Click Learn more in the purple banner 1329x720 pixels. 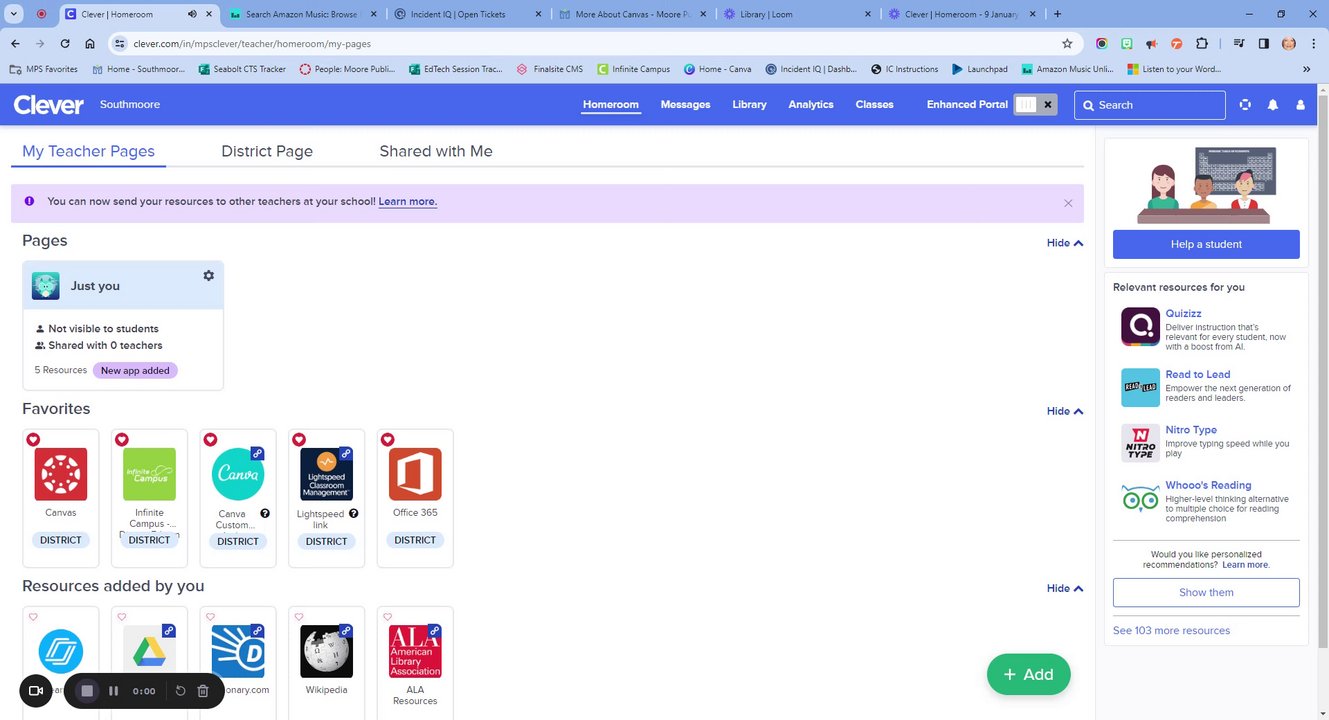(x=407, y=201)
